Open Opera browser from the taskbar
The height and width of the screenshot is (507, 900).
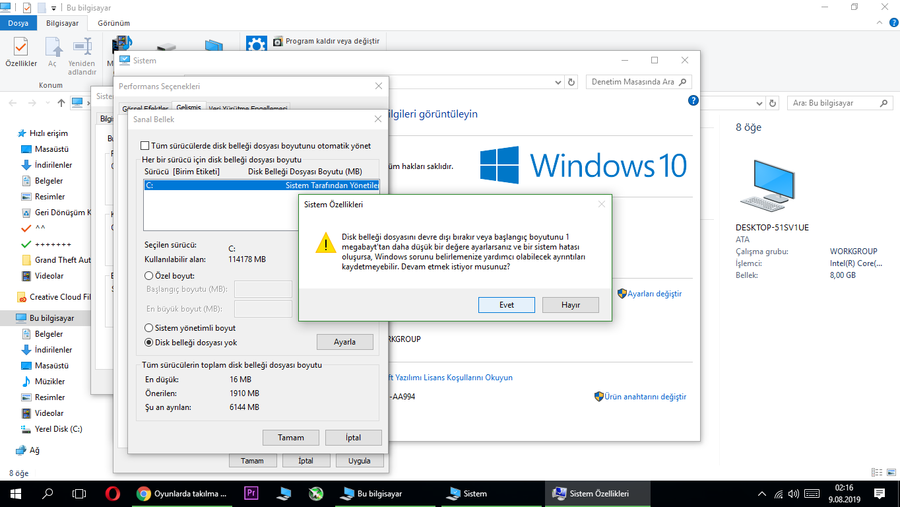(113, 493)
